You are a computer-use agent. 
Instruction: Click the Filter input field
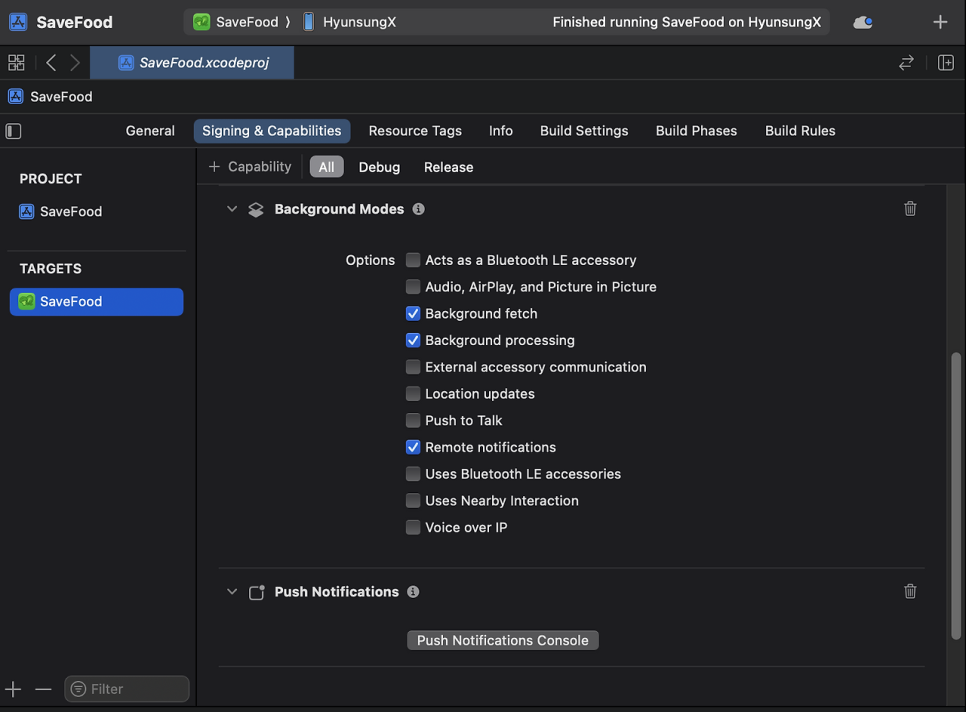click(127, 689)
